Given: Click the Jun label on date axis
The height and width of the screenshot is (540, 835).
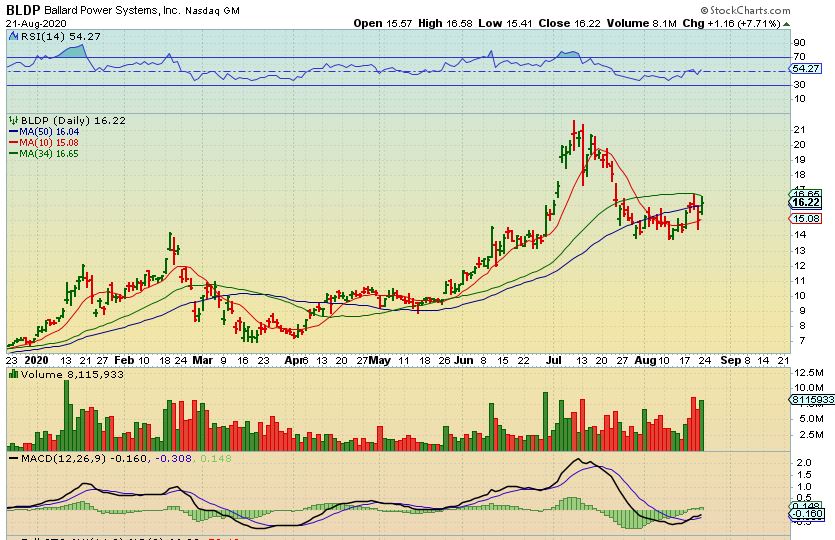Looking at the screenshot, I should click(464, 361).
